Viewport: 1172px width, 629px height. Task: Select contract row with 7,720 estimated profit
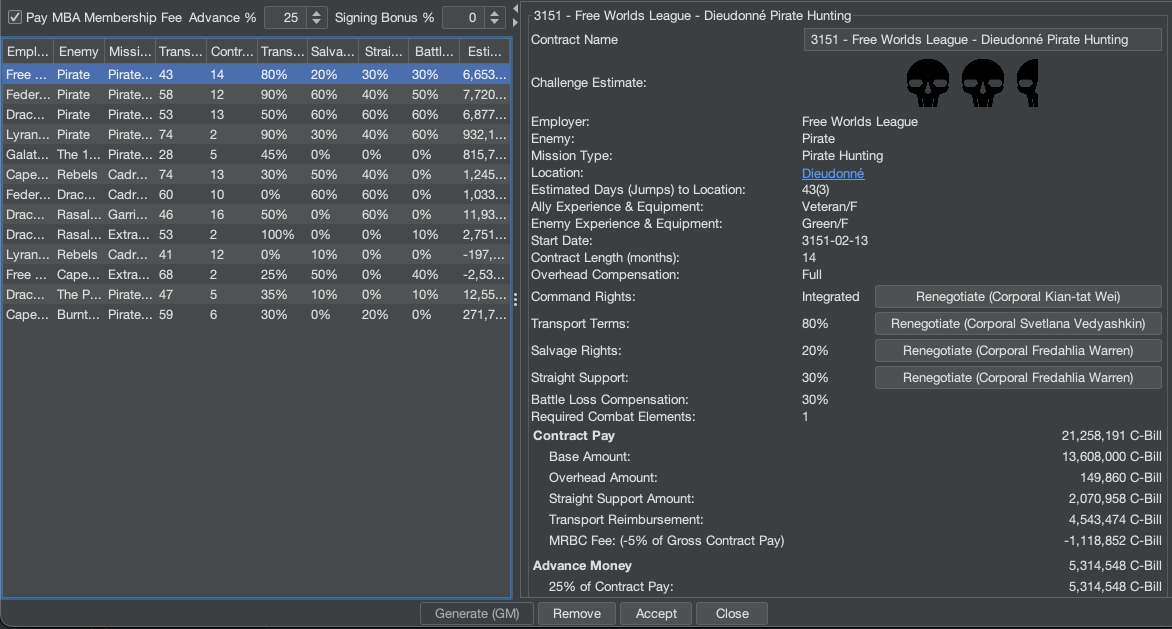[256, 94]
